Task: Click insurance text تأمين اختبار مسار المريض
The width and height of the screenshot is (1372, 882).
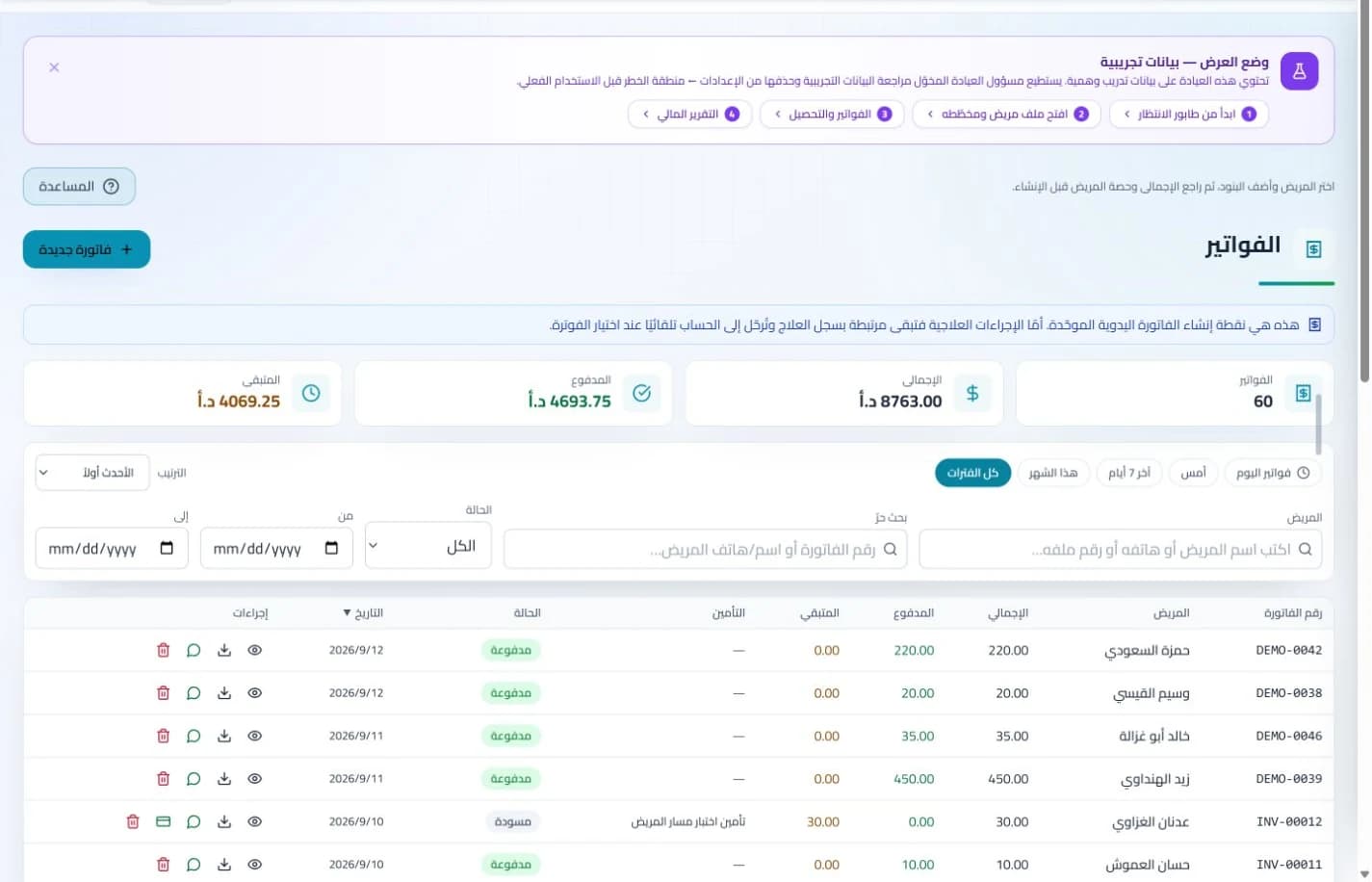Action: pyautogui.click(x=688, y=821)
